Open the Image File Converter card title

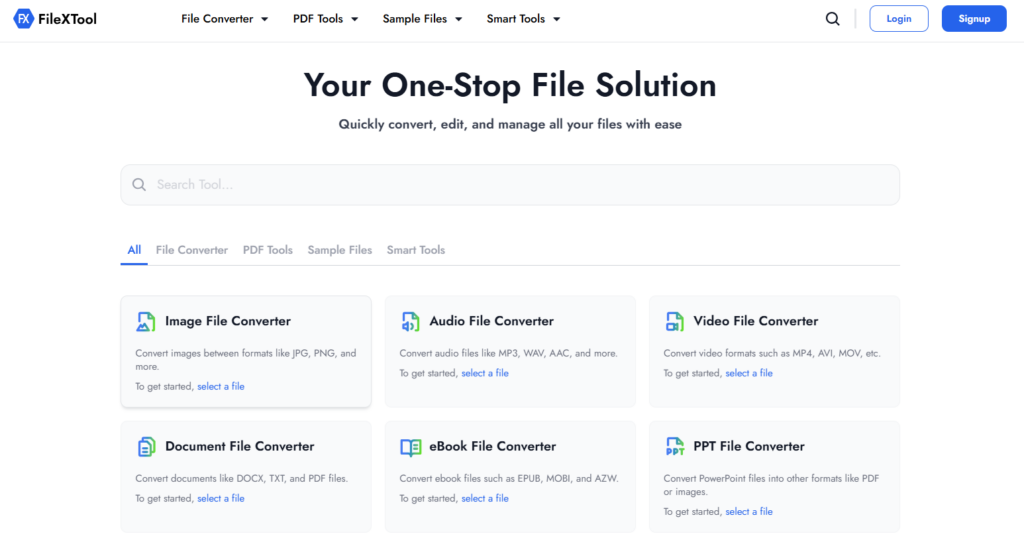(228, 321)
